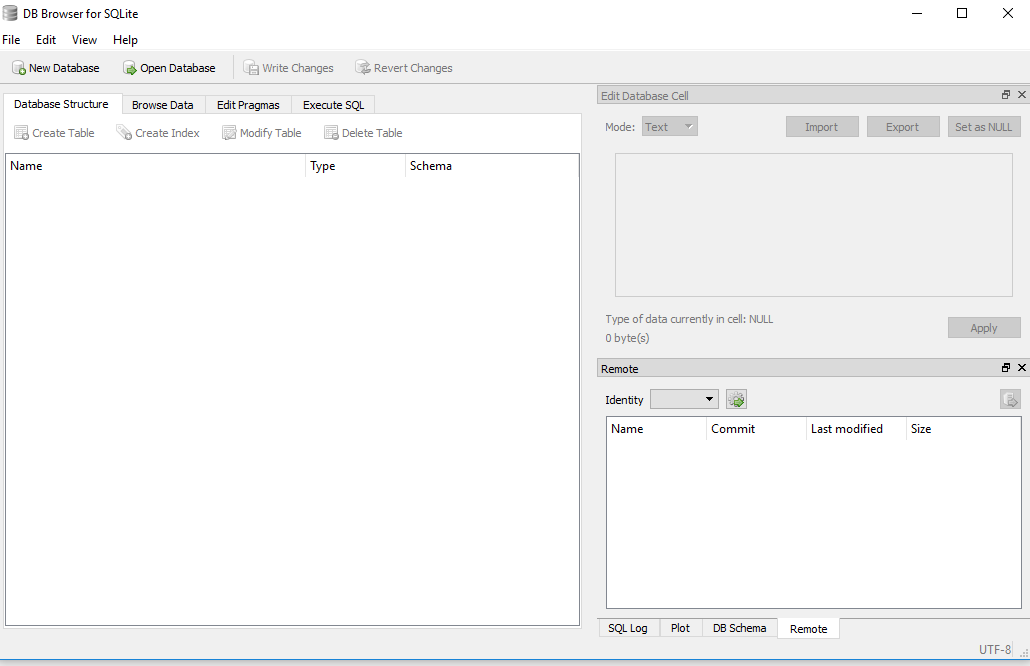Click the Size column header
The height and width of the screenshot is (666, 1030).
[x=963, y=429]
